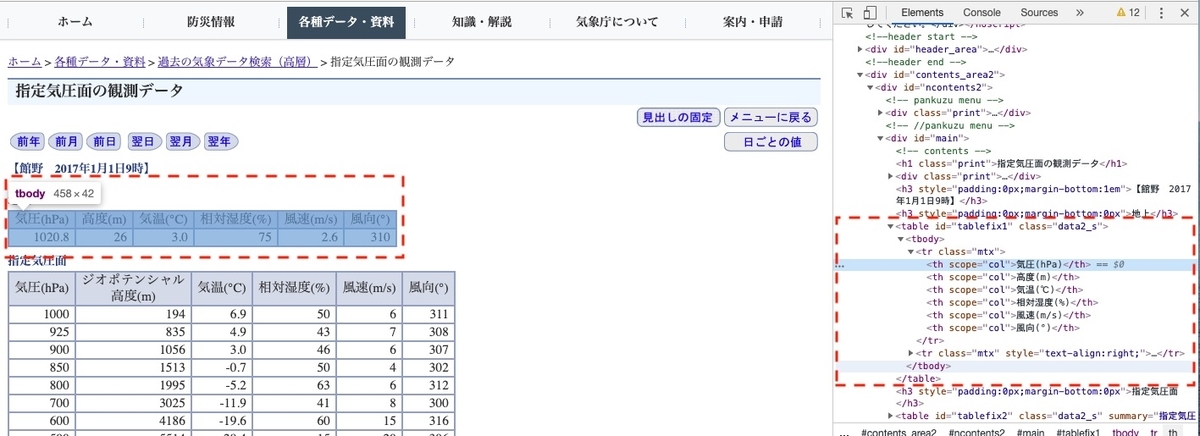Open the 各種データ・資料 navigation tab
1200x436 pixels.
(x=346, y=22)
